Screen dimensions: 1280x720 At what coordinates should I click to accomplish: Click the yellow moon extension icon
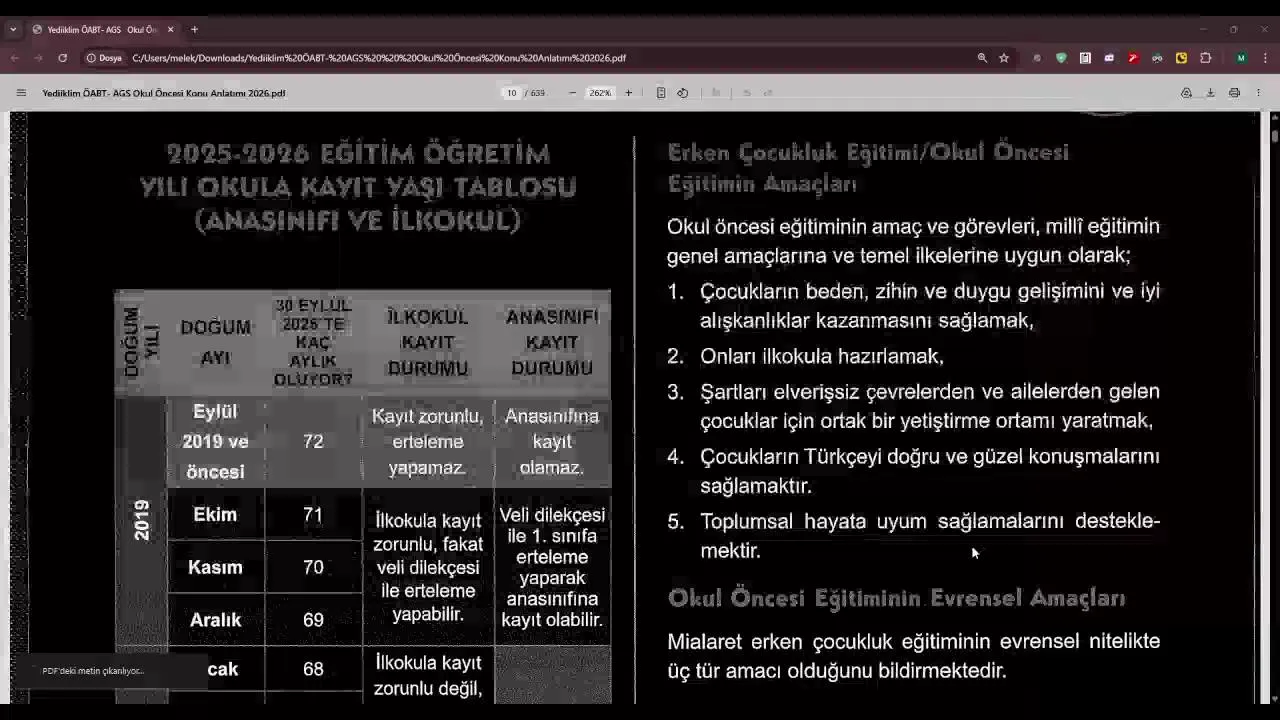(1181, 58)
